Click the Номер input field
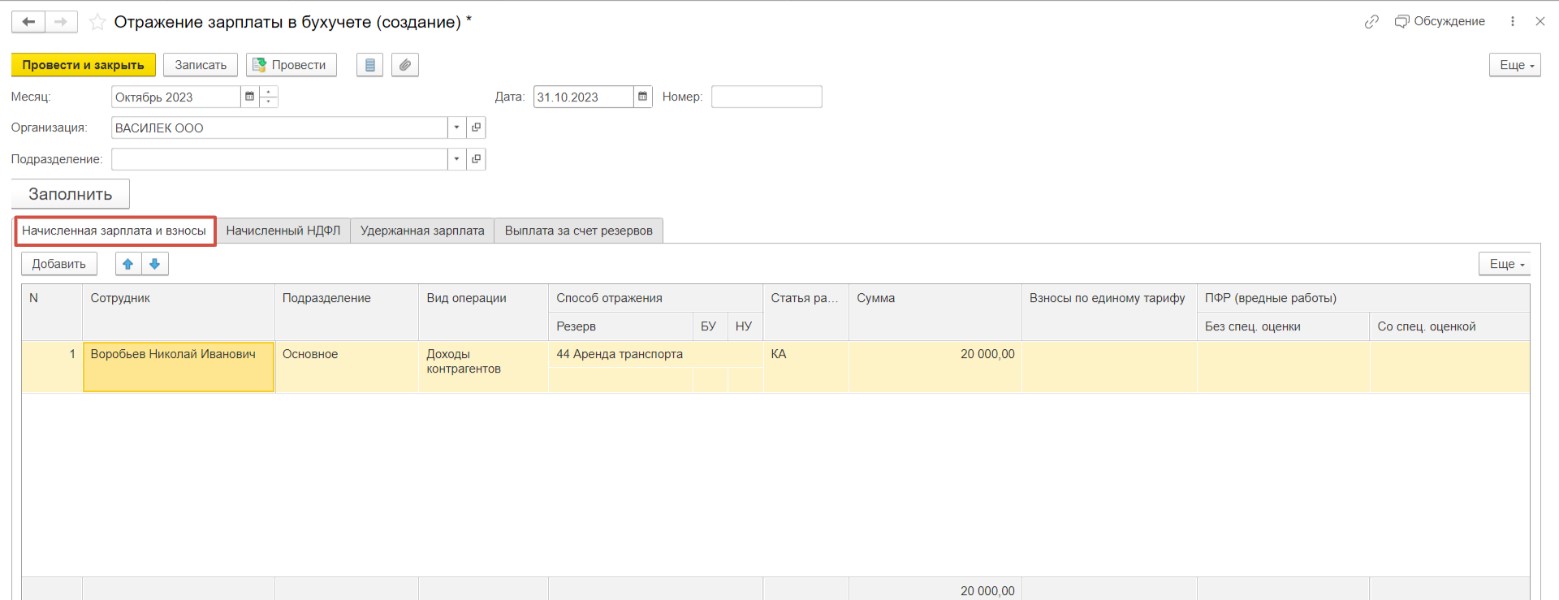 coord(766,97)
